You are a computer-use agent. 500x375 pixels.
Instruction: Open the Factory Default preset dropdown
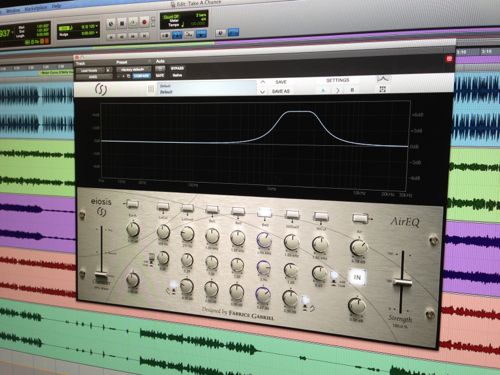133,69
